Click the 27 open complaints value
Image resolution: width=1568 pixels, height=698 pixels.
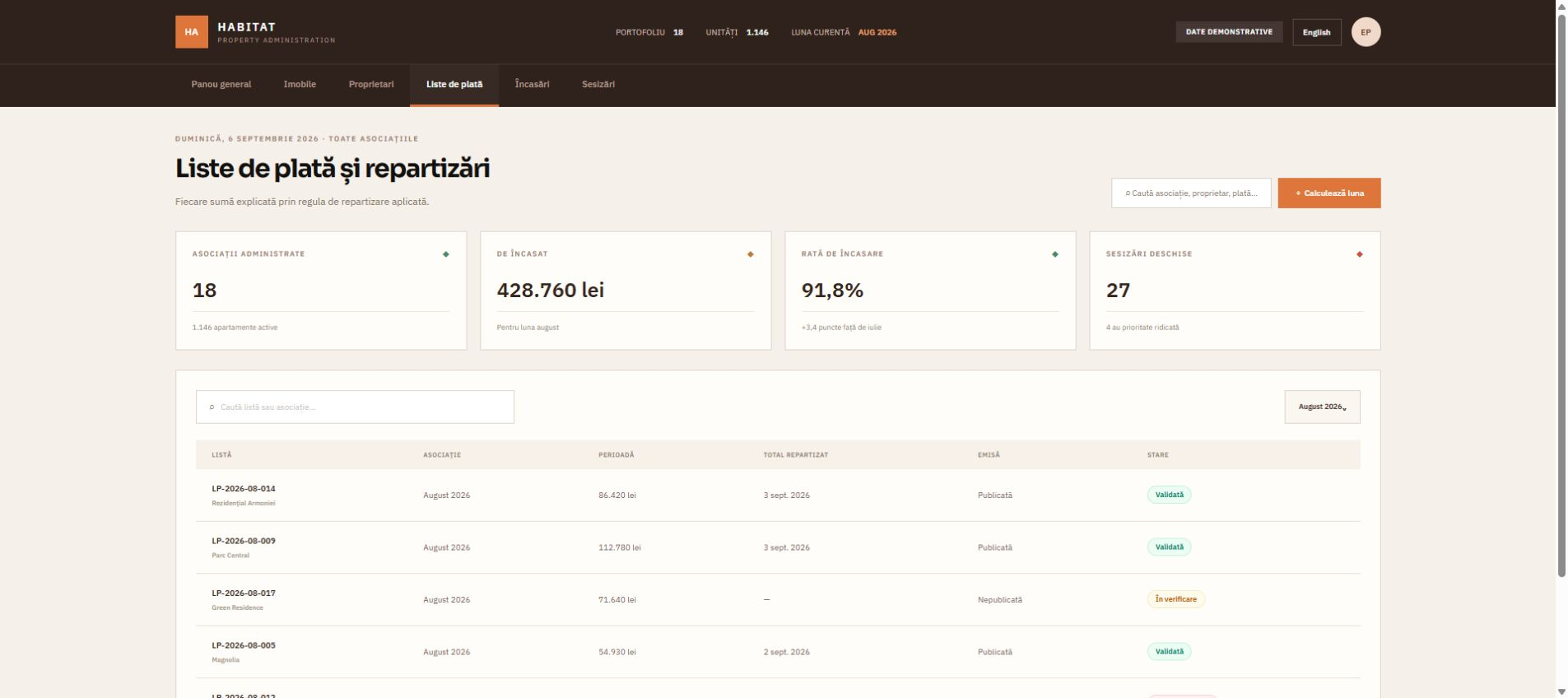pos(1118,290)
